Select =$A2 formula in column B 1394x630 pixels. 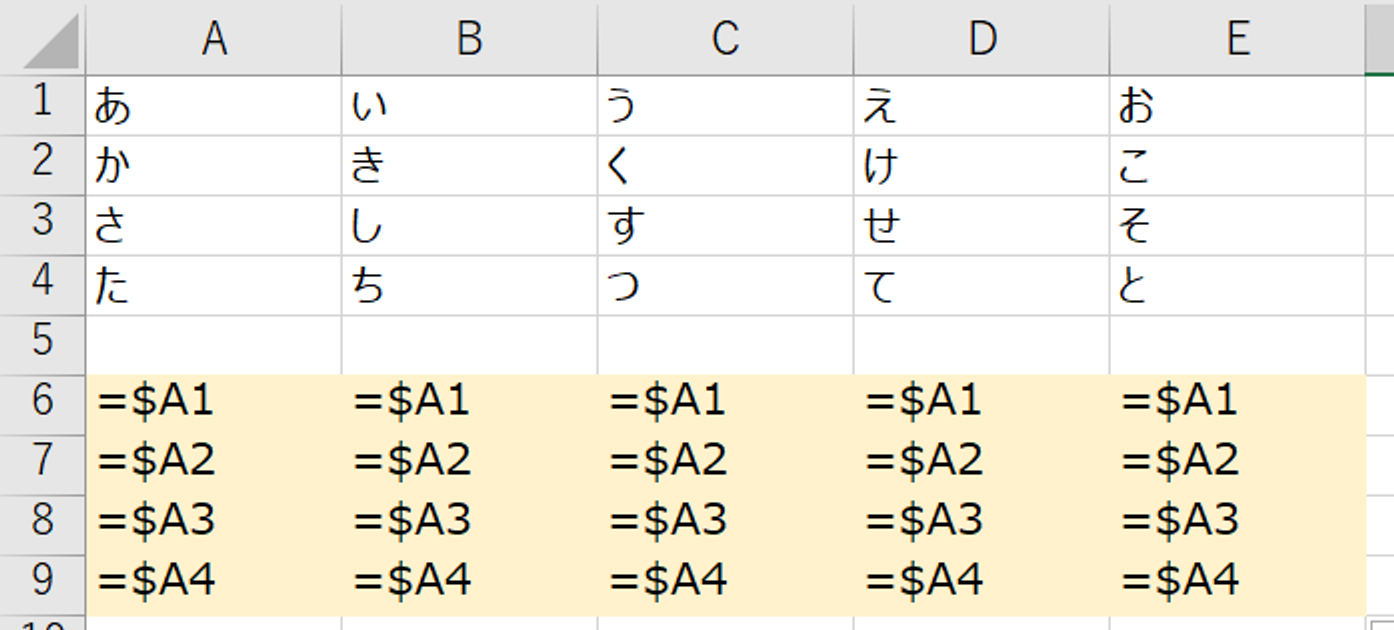pyautogui.click(x=470, y=466)
